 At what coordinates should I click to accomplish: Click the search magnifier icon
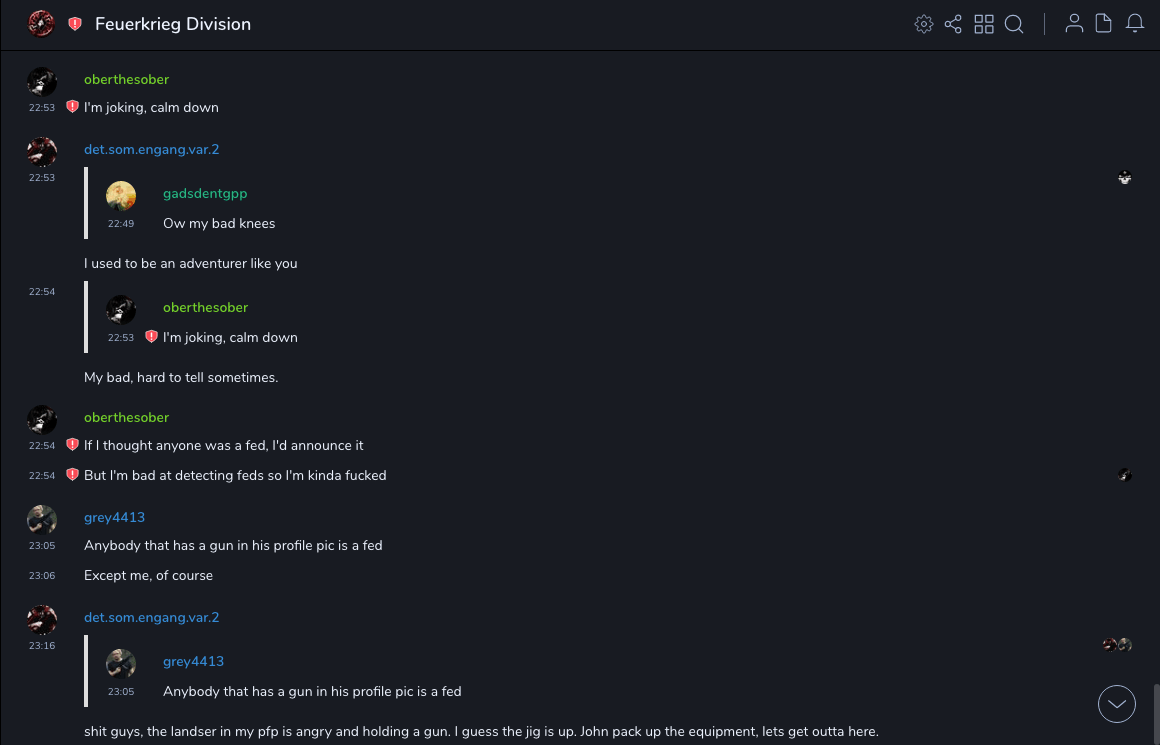tap(1014, 24)
